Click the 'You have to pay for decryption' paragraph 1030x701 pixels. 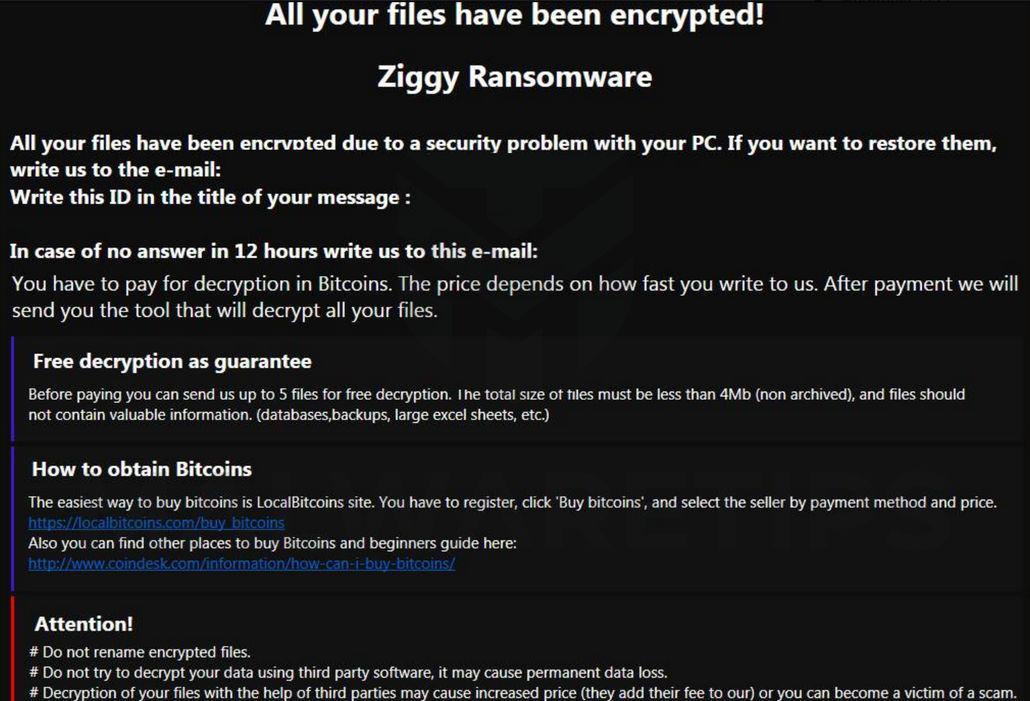514,284
